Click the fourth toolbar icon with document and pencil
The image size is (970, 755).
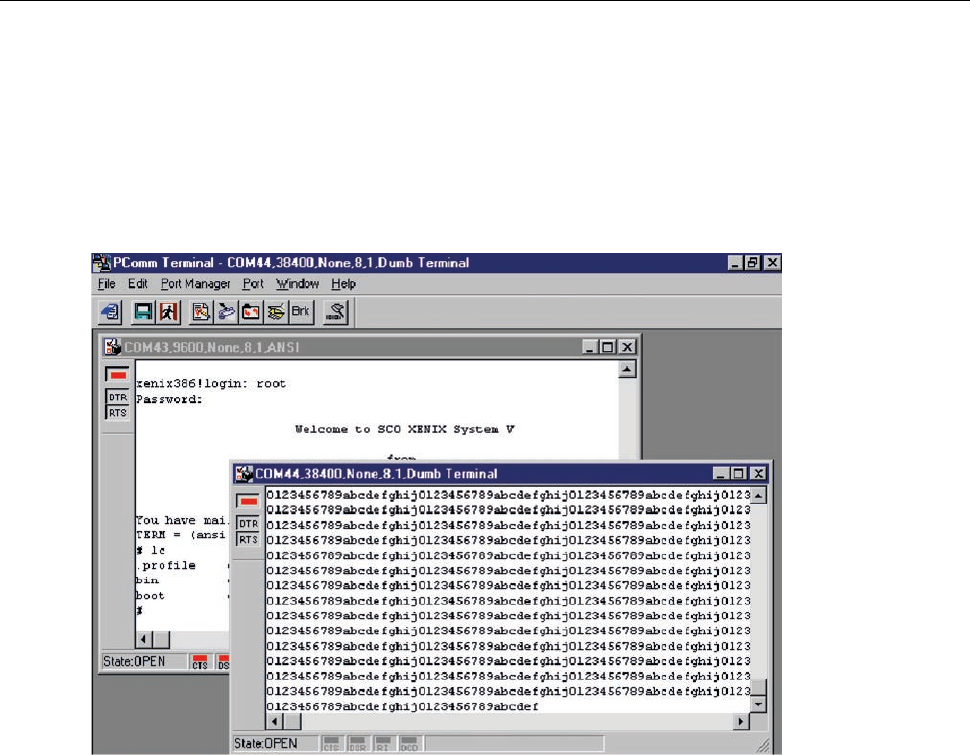(200, 312)
